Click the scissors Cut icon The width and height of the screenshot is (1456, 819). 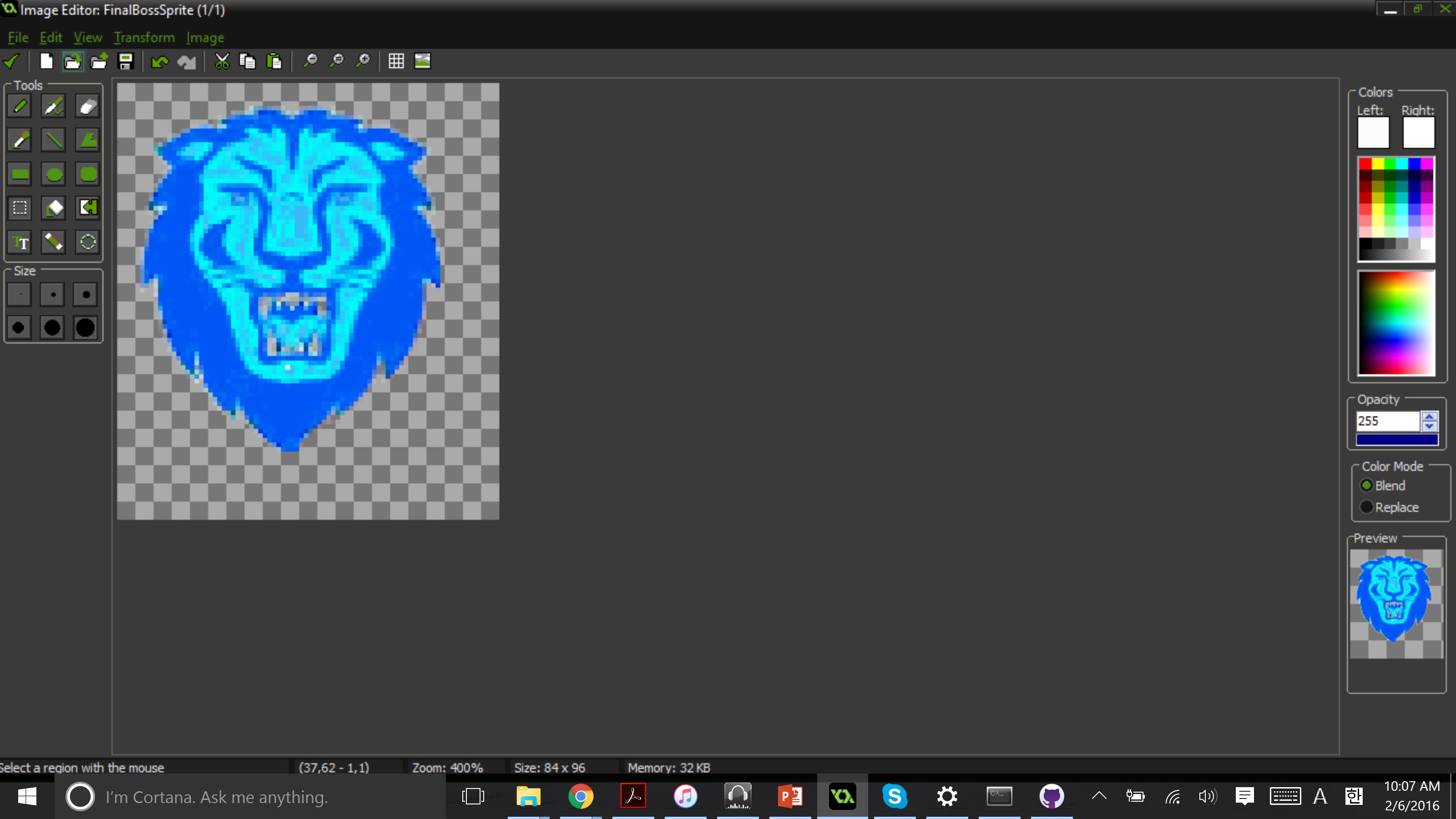click(222, 61)
